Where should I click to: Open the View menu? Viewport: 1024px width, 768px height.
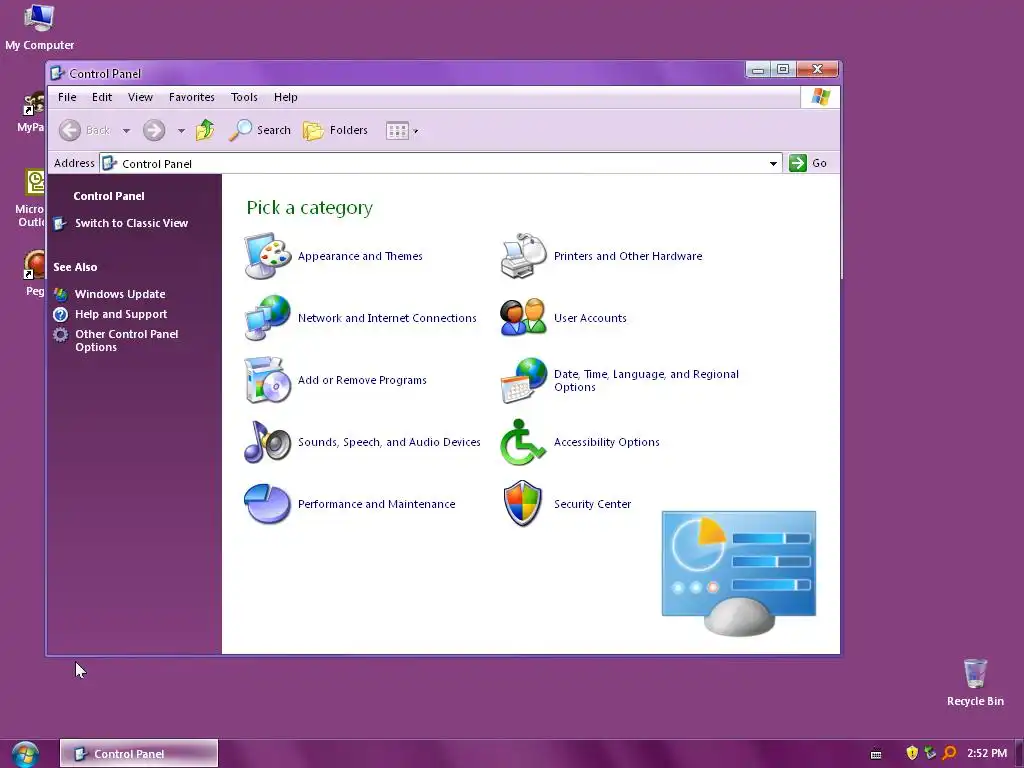coord(140,97)
